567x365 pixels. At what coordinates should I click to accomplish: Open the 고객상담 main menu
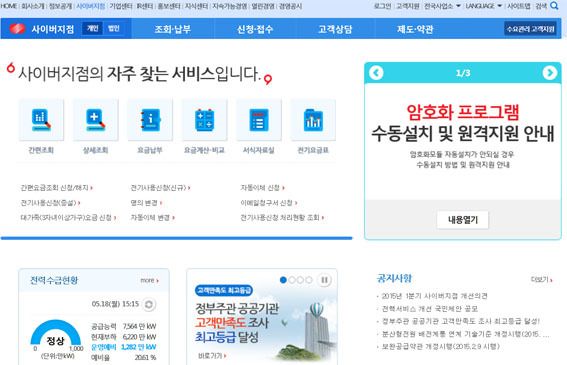pyautogui.click(x=335, y=29)
